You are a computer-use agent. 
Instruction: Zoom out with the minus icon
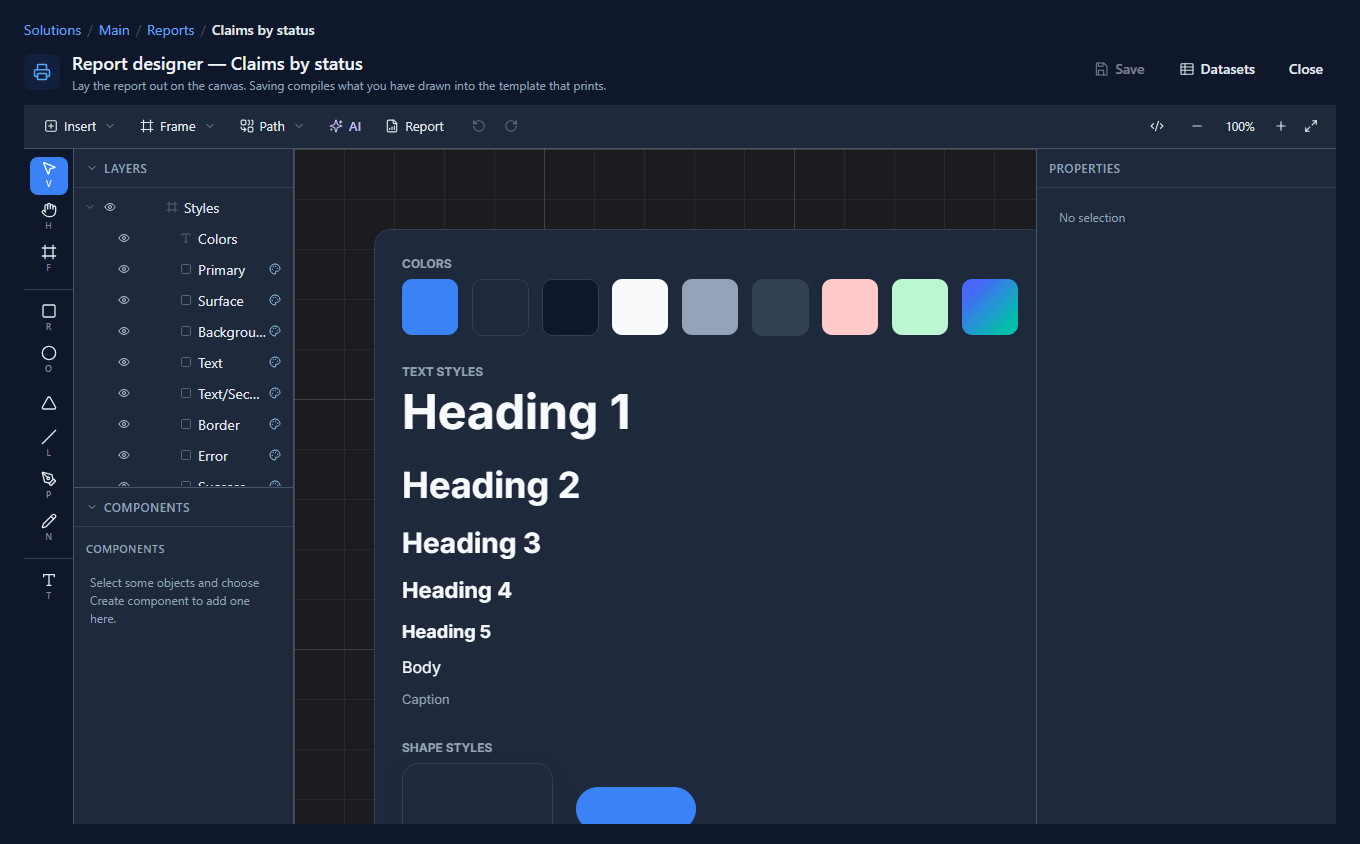pos(1197,126)
